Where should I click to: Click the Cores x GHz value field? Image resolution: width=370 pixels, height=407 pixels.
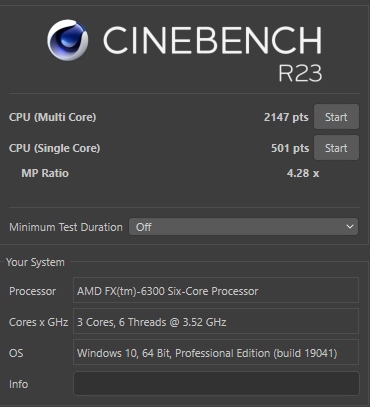pos(216,321)
